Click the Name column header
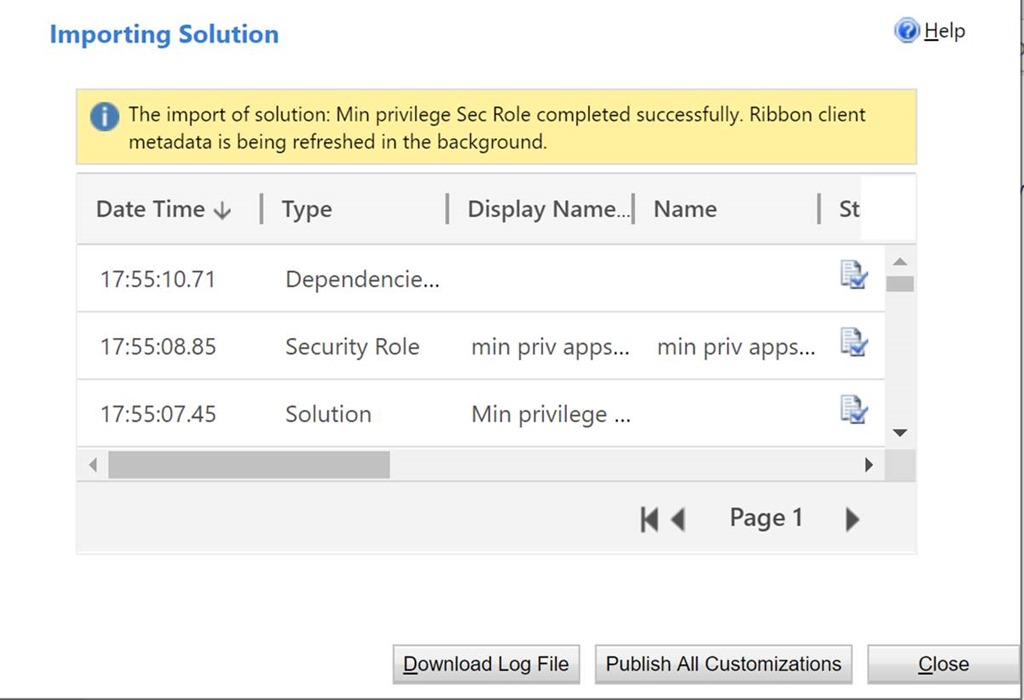This screenshot has height=700, width=1024. pyautogui.click(x=685, y=210)
